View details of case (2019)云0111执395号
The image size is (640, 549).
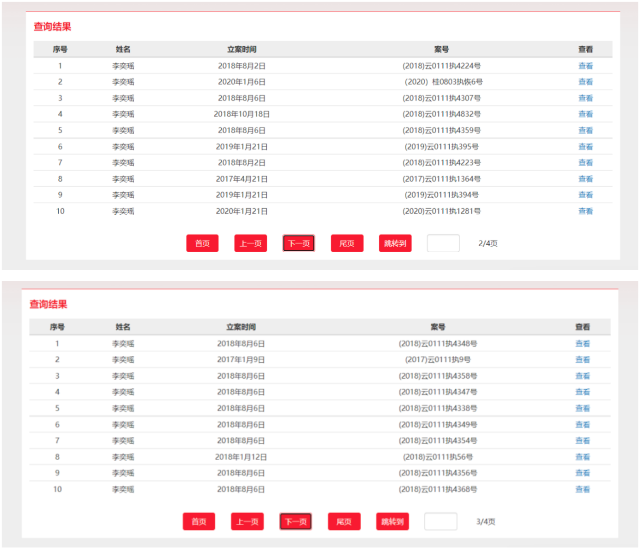point(585,147)
